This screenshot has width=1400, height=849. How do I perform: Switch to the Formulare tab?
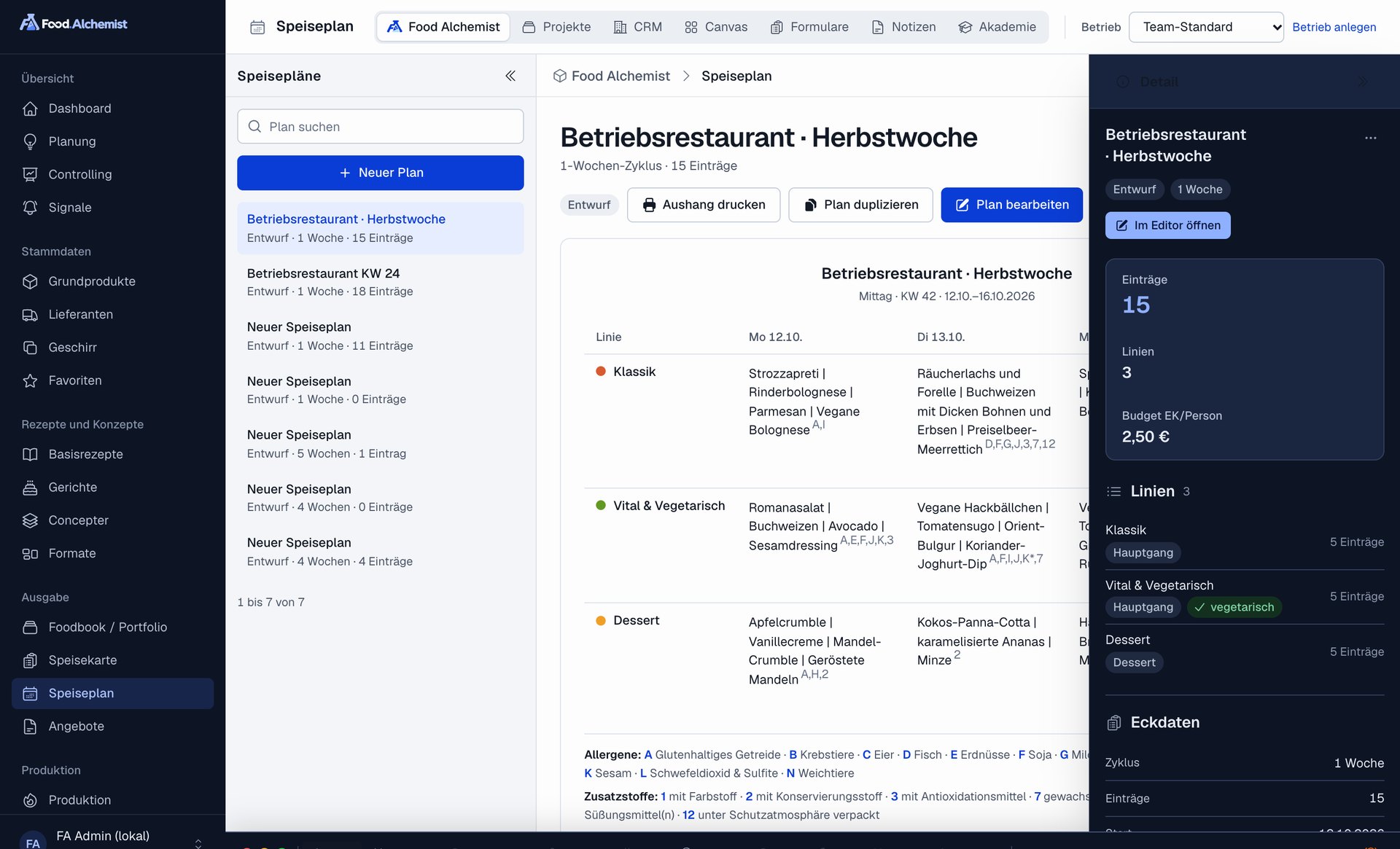tap(809, 27)
